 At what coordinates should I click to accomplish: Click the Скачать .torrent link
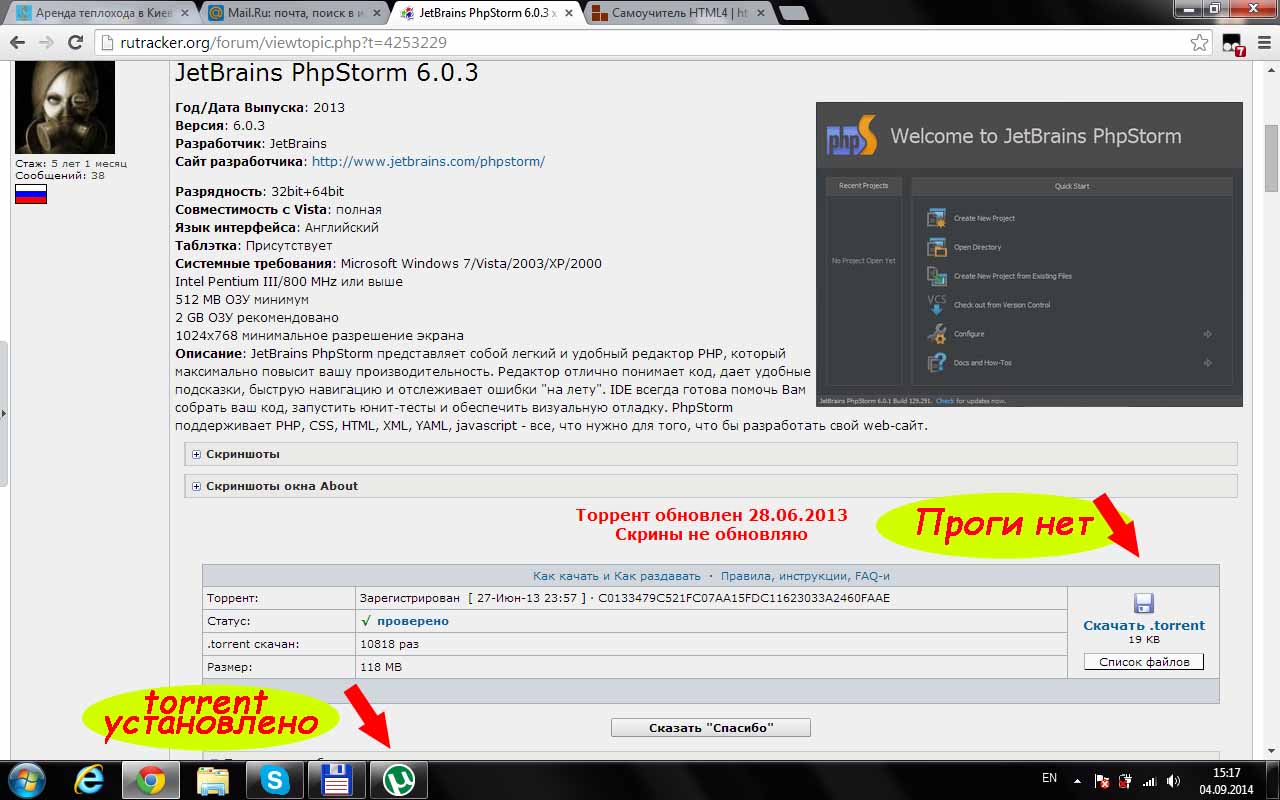click(x=1144, y=625)
